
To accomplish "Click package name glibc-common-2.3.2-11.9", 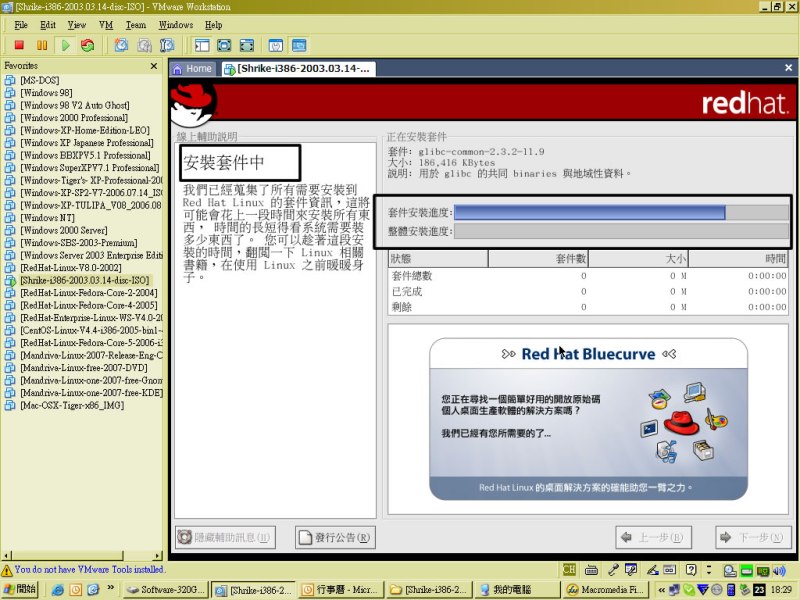I will coord(481,152).
